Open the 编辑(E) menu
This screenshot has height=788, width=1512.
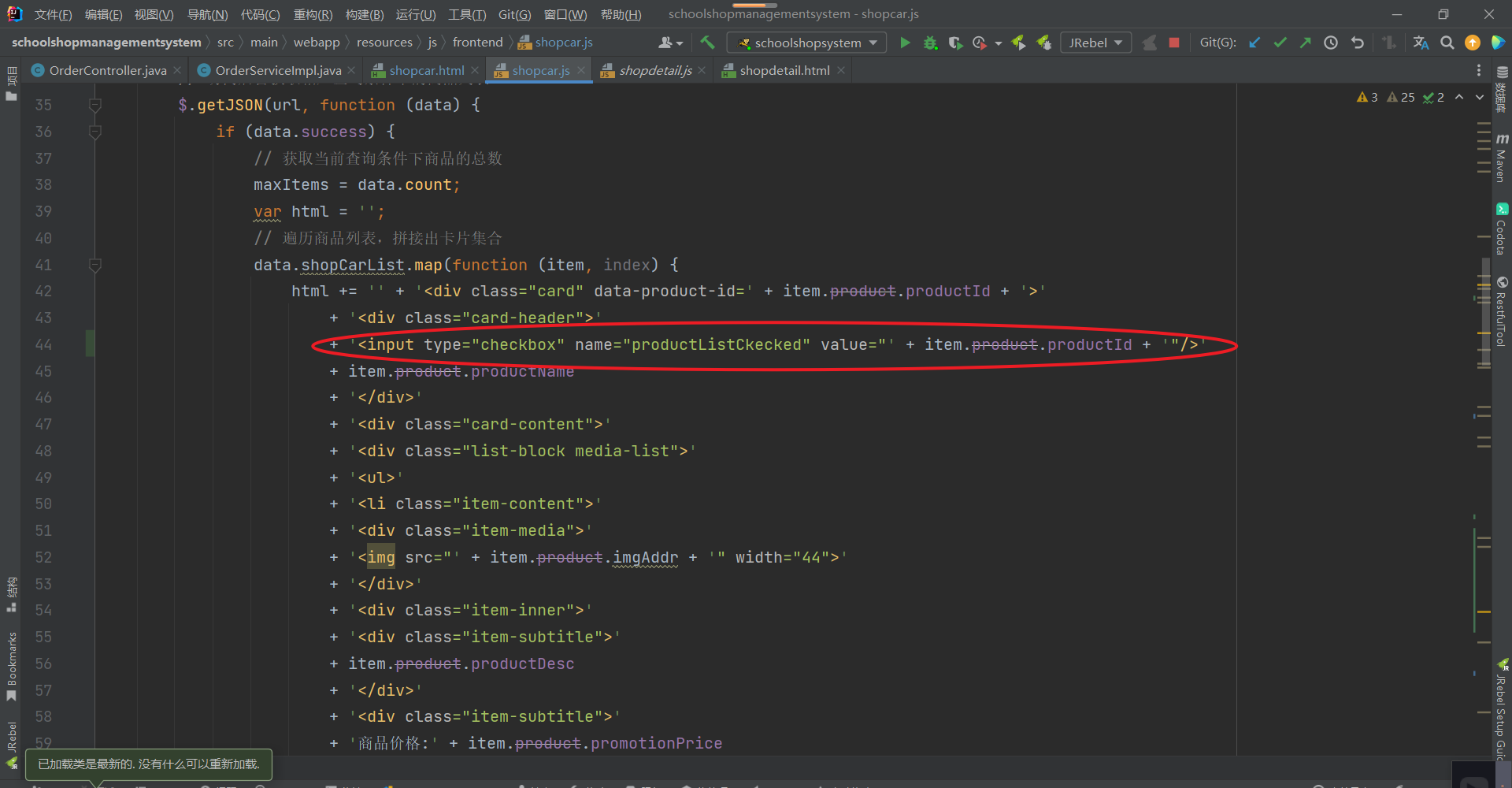click(x=104, y=14)
